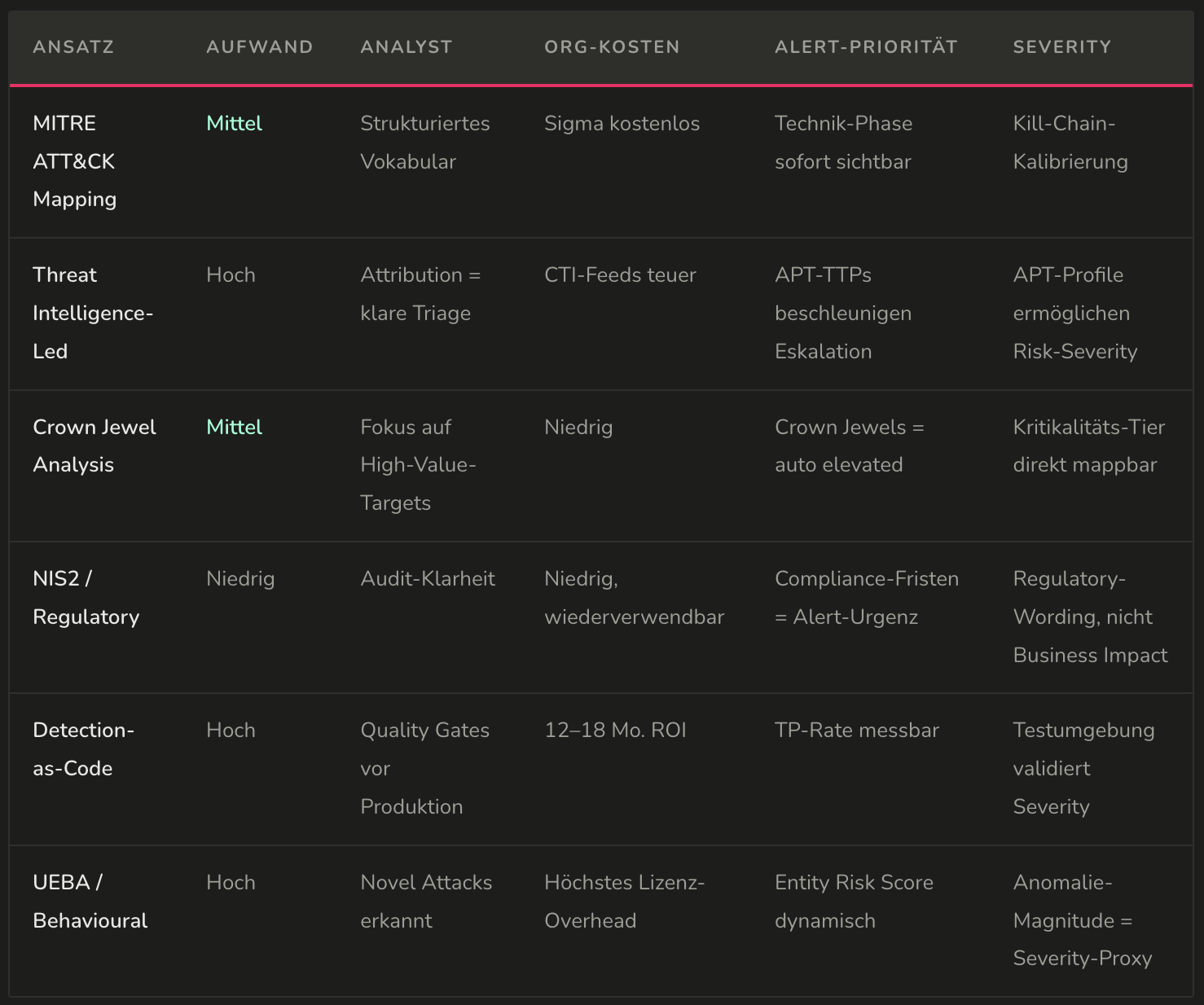Click the UEBA / Behavioural row title
Viewport: 1204px width, 1005px height.
point(90,902)
